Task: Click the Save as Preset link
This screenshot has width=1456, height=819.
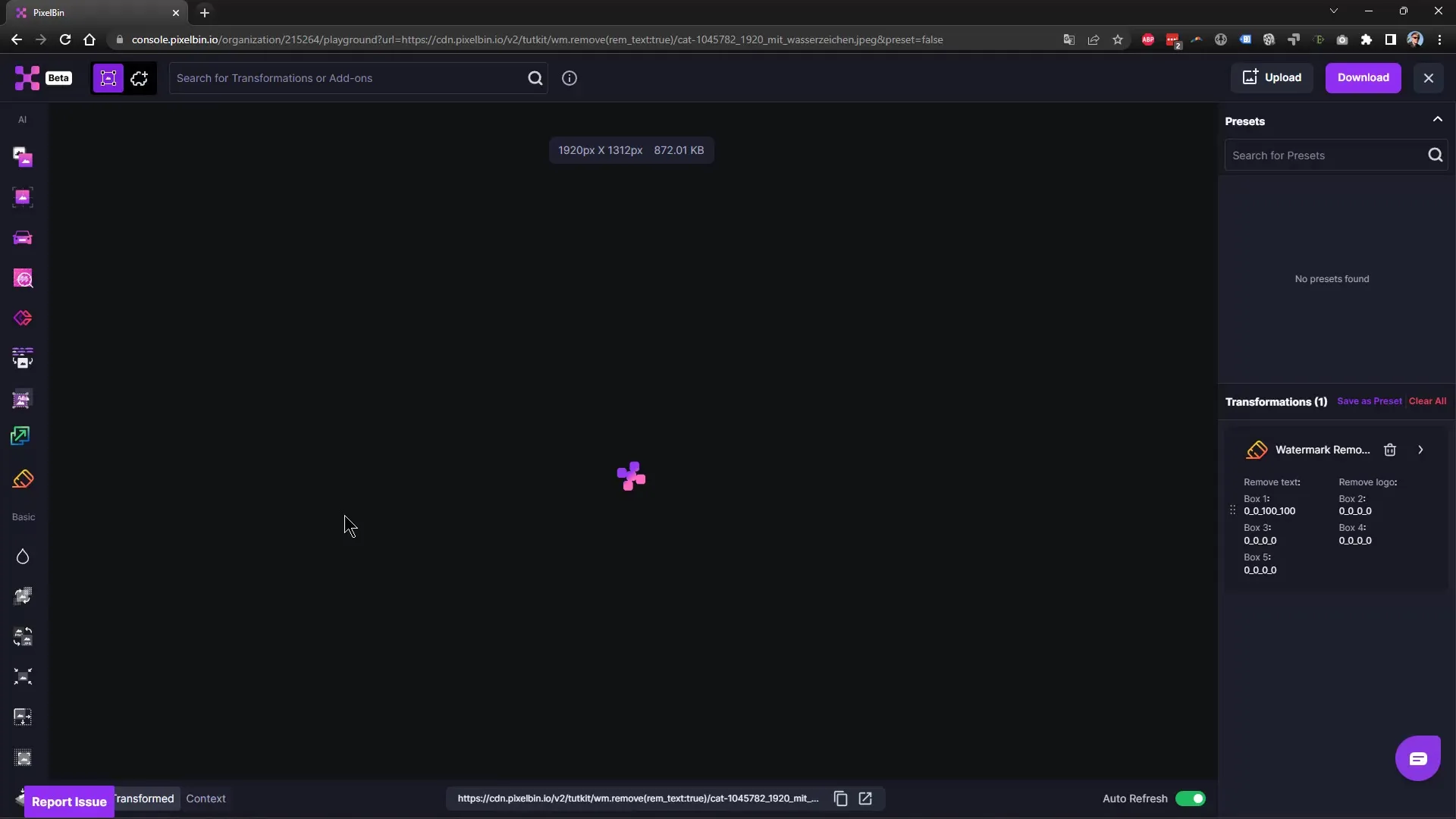Action: (1369, 400)
